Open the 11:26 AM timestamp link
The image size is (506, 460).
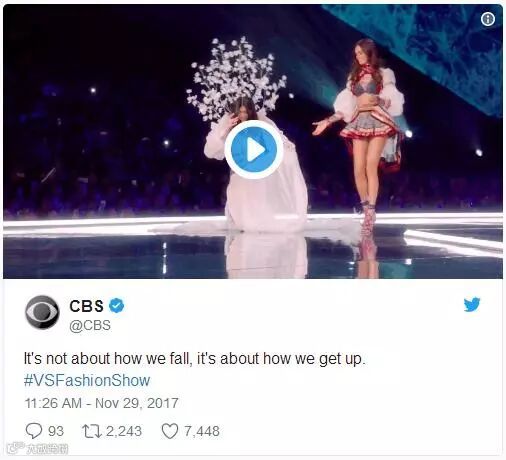coord(53,403)
